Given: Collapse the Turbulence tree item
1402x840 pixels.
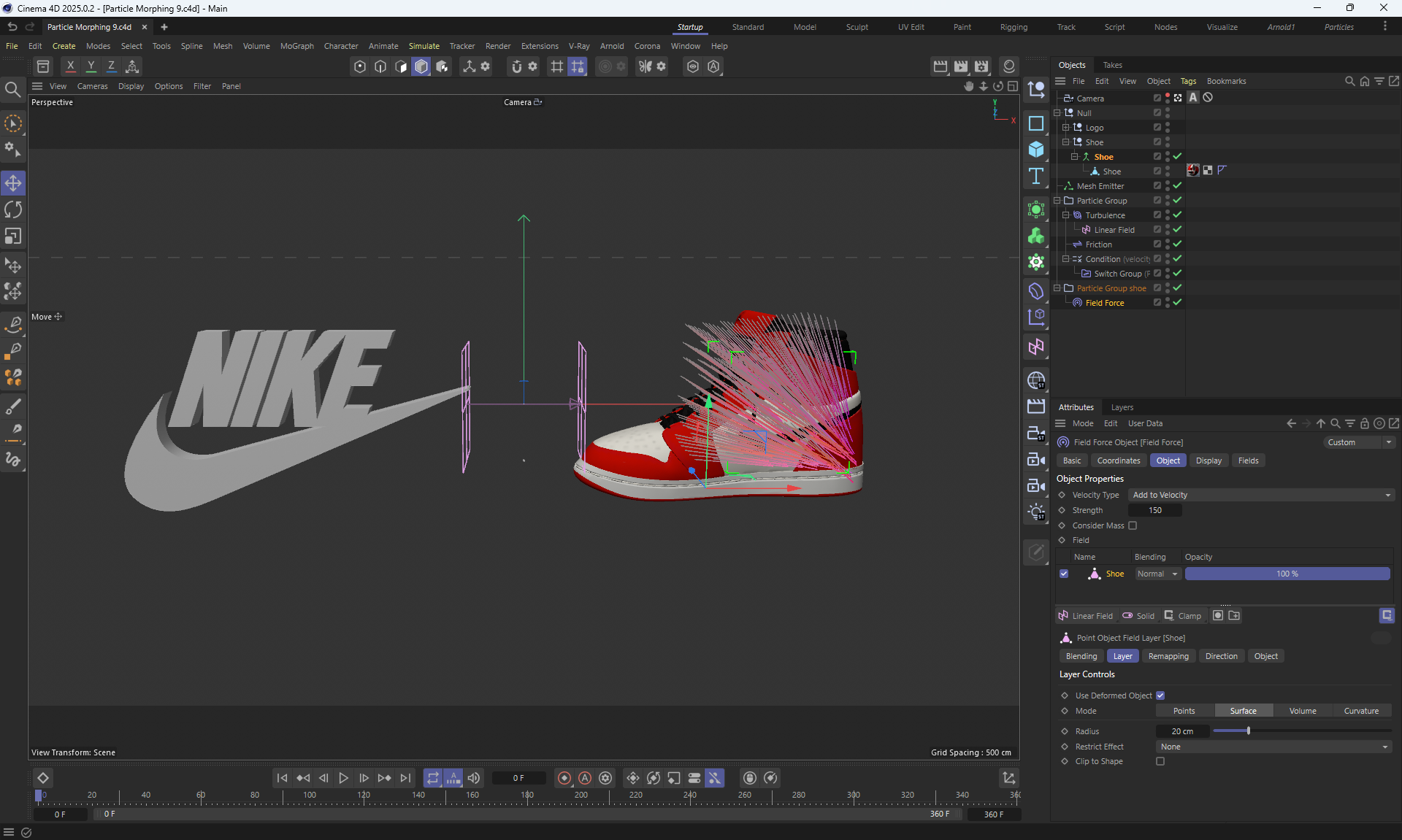Looking at the screenshot, I should coord(1065,215).
